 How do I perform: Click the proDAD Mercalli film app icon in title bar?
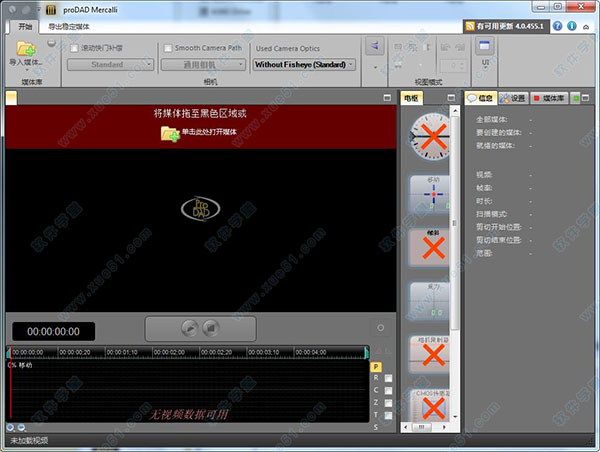pyautogui.click(x=51, y=10)
